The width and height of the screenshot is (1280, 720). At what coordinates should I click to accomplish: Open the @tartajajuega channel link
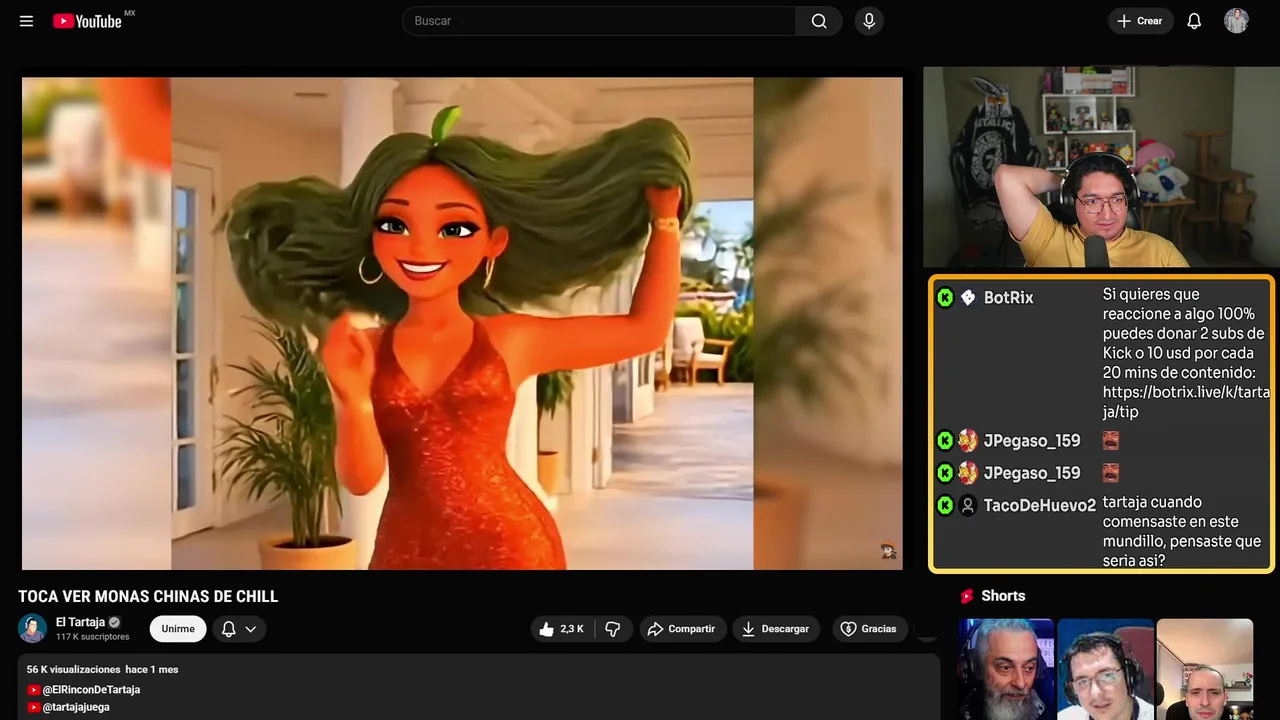coord(75,707)
